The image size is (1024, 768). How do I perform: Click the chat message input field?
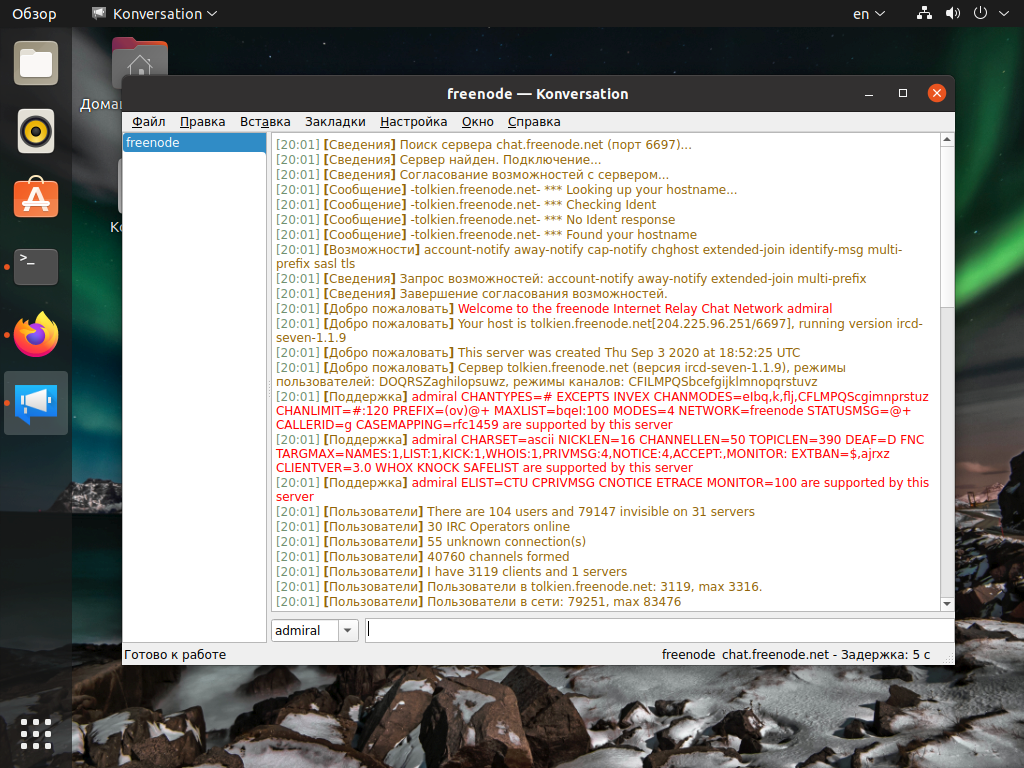[x=658, y=630]
